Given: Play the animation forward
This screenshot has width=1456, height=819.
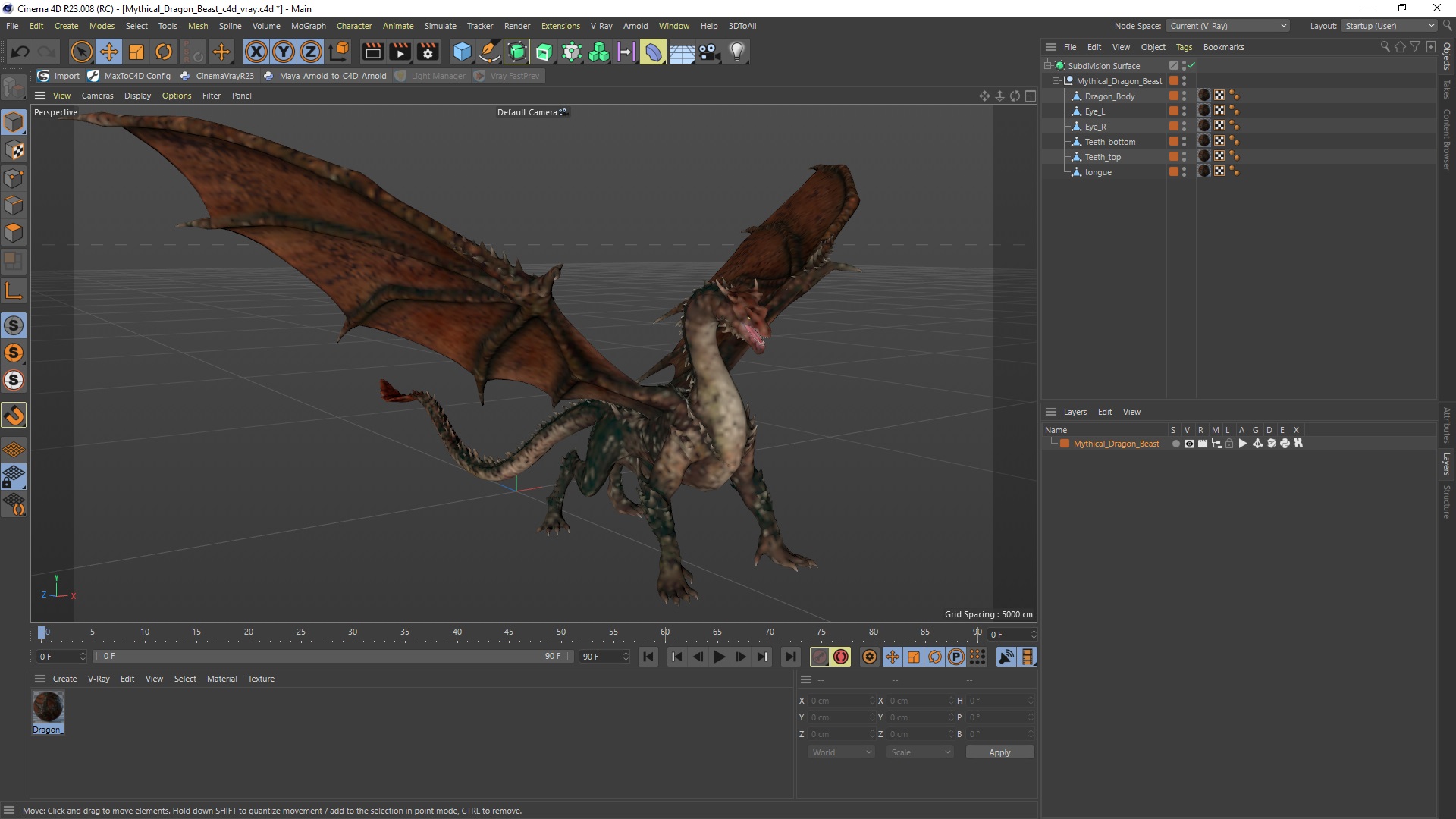Looking at the screenshot, I should [720, 657].
